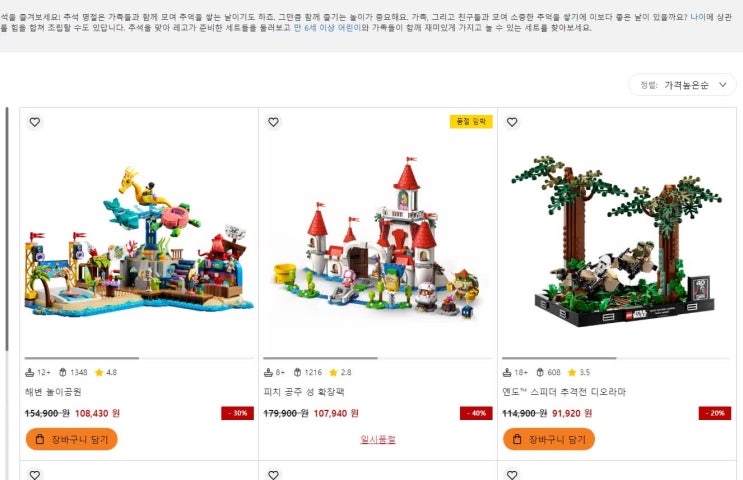
Task: Click the 4.8 star rating icon
Action: coord(99,372)
